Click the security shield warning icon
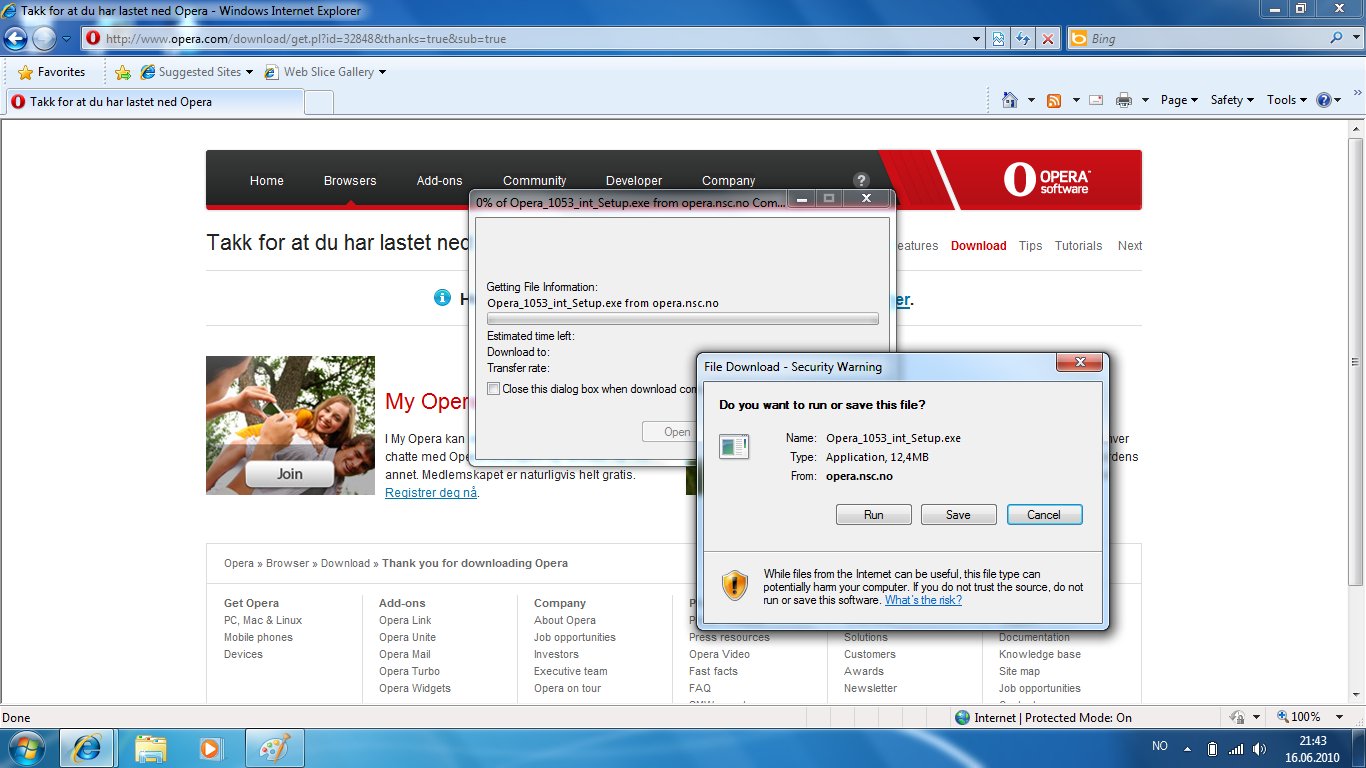1366x768 pixels. (x=735, y=585)
